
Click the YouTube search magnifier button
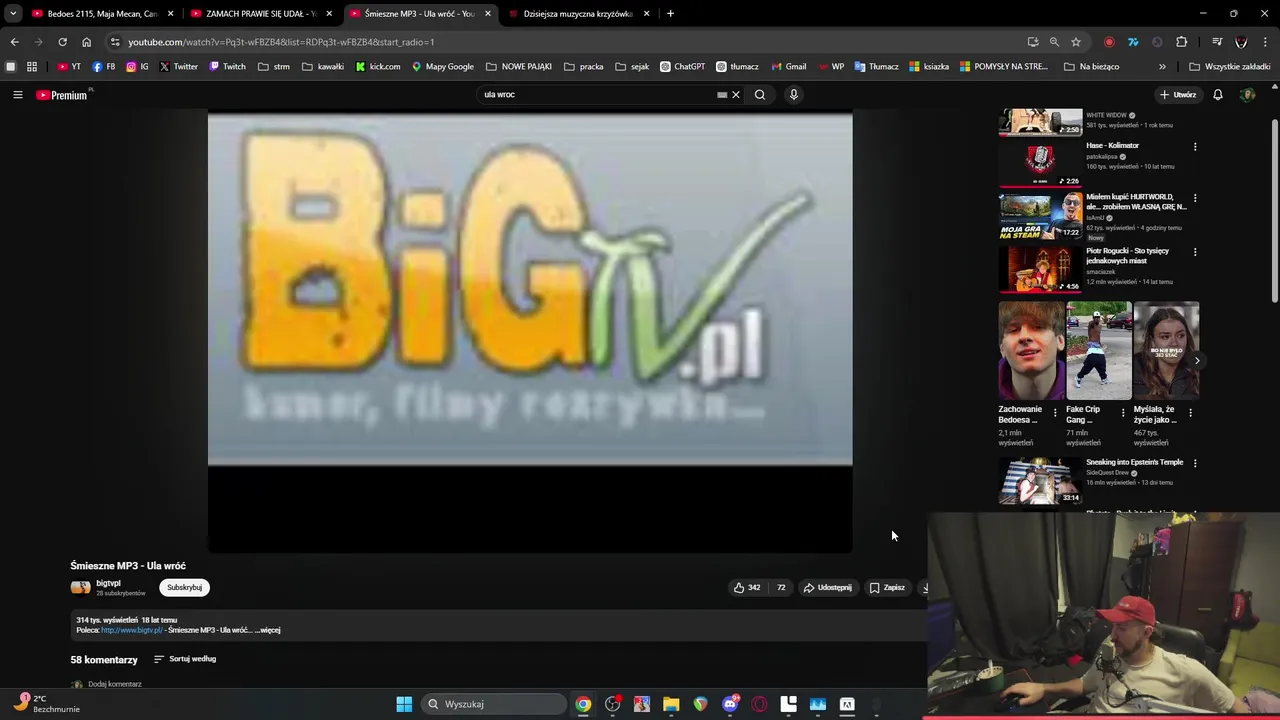[x=760, y=95]
